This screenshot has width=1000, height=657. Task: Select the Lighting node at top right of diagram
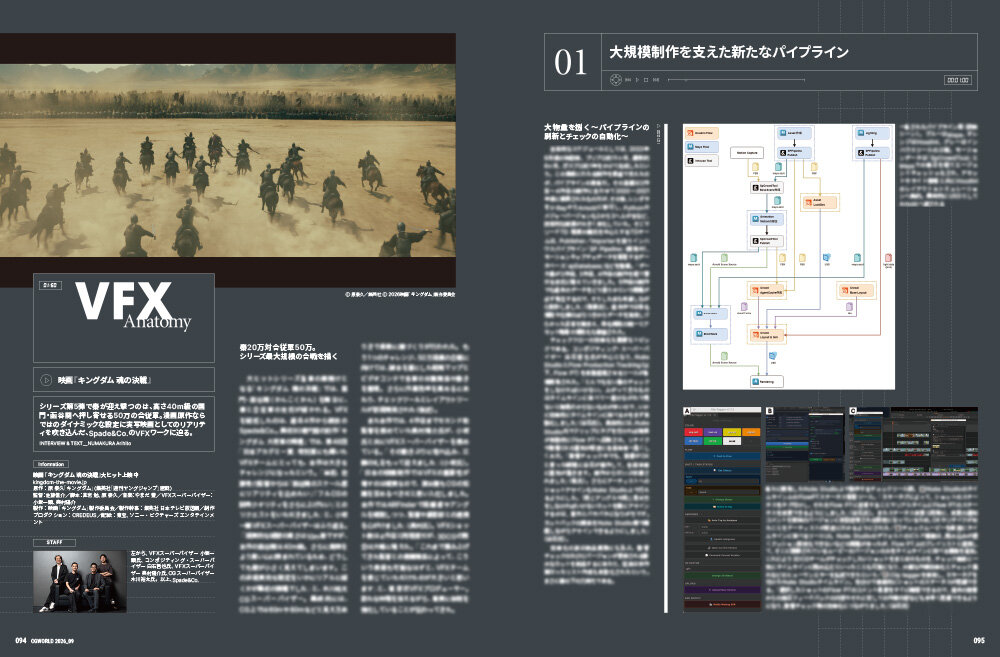coord(872,133)
